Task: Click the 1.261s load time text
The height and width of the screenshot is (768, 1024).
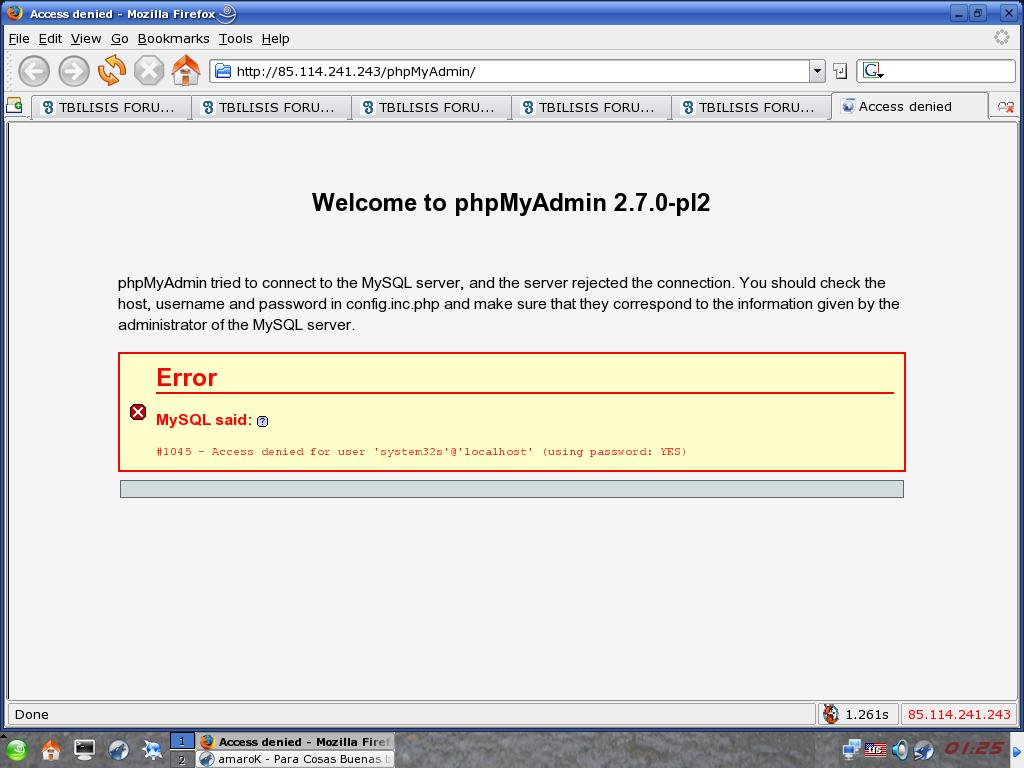Action: tap(867, 714)
